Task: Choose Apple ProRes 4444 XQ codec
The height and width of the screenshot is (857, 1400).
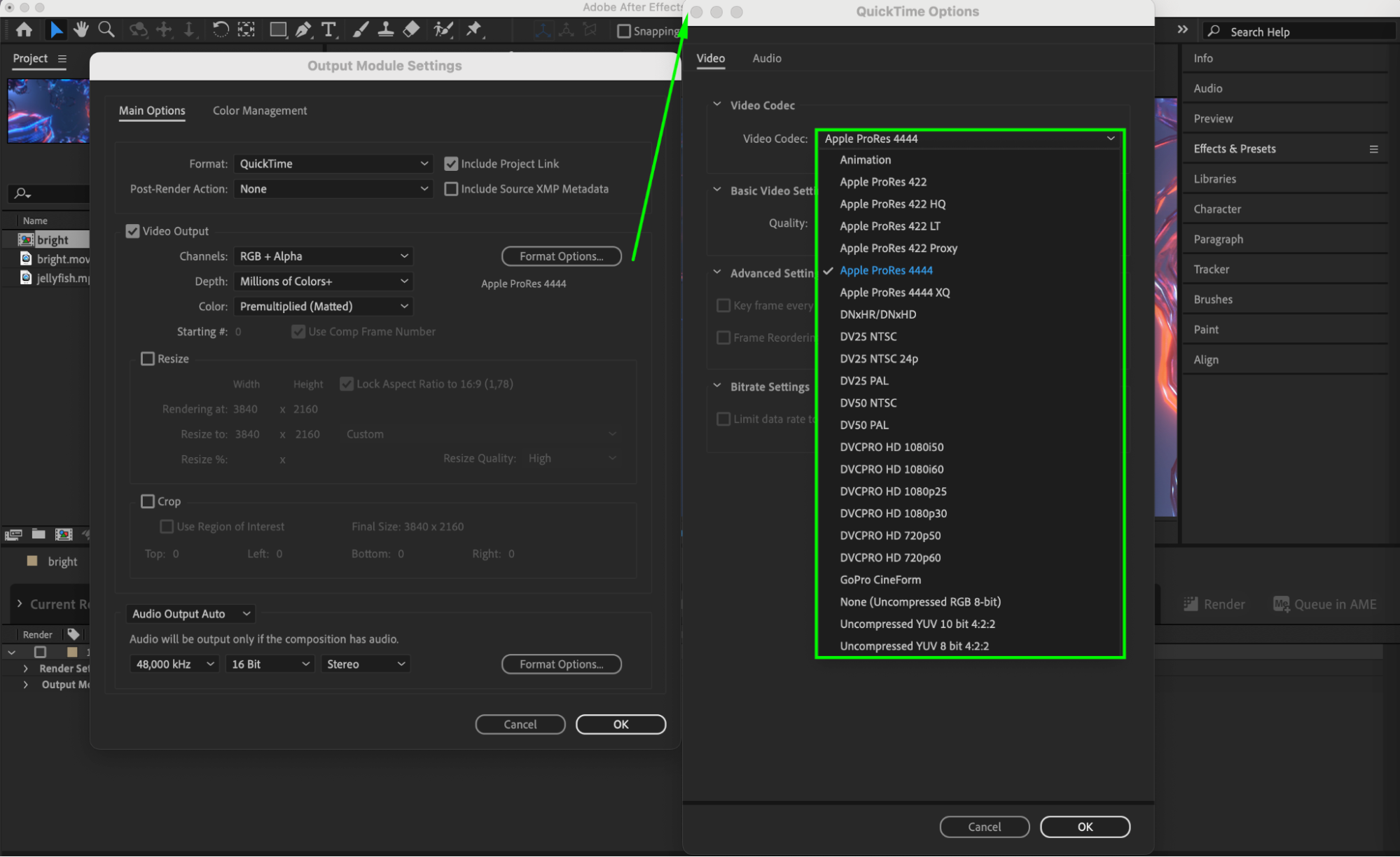Action: pyautogui.click(x=894, y=293)
